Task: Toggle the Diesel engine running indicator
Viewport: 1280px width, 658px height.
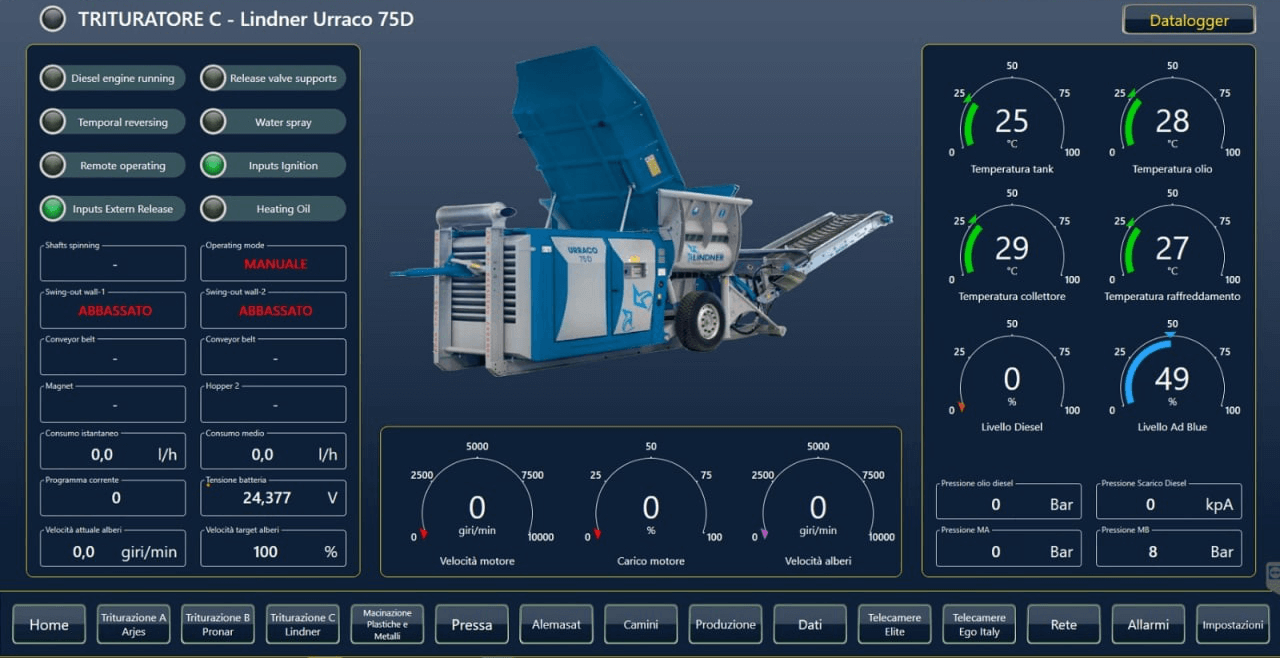Action: point(112,78)
